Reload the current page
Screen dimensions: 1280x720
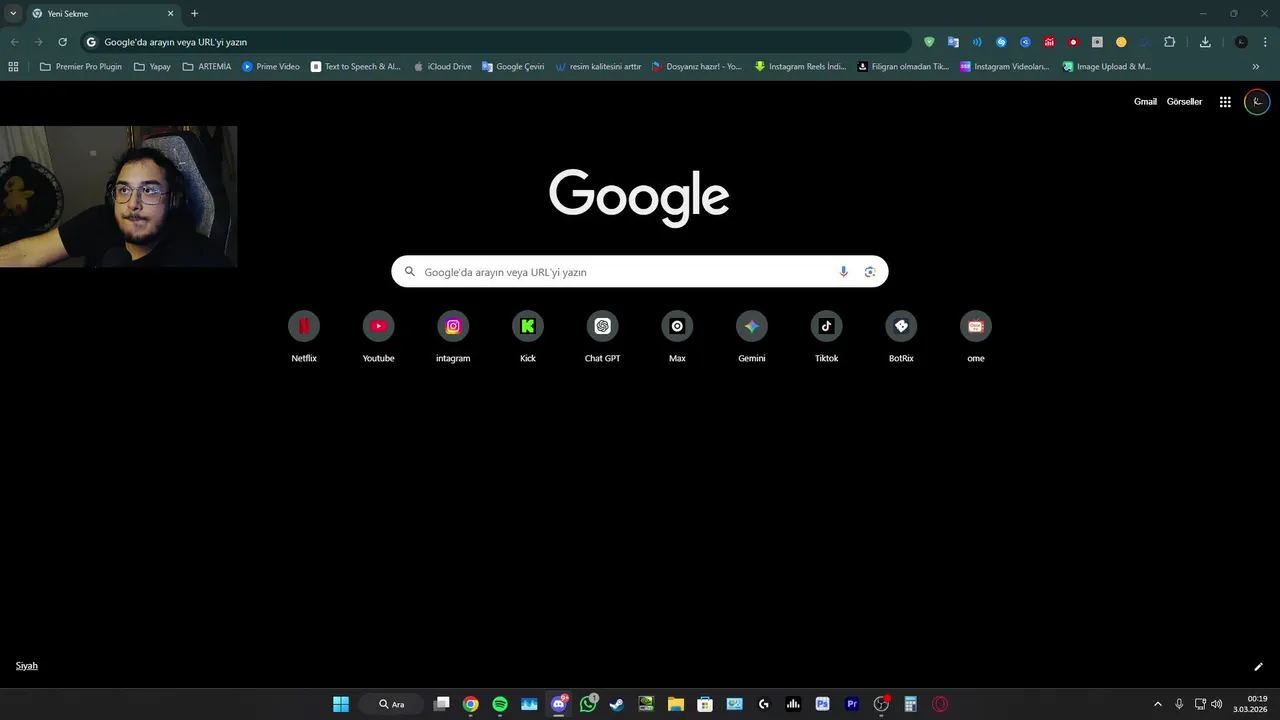click(x=62, y=42)
